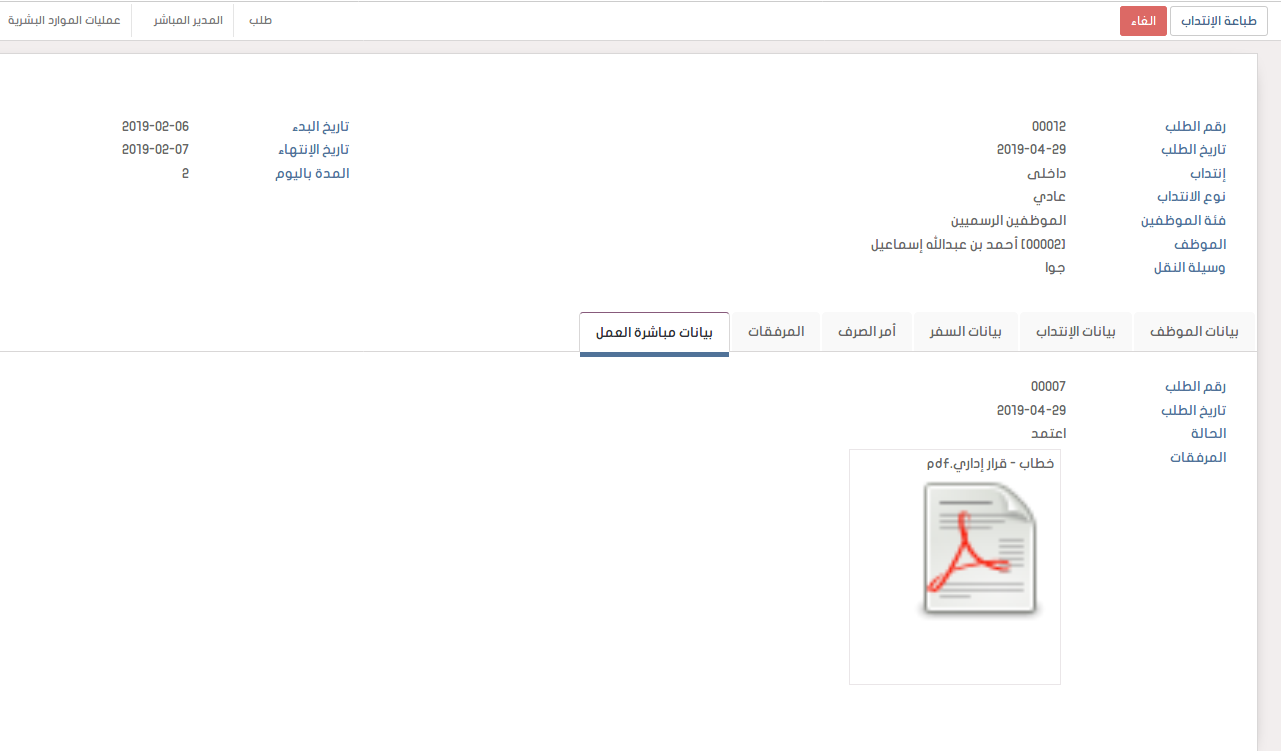1281x751 pixels.
Task: Click the الموظفين الرسميين employee category value
Action: [x=1008, y=220]
